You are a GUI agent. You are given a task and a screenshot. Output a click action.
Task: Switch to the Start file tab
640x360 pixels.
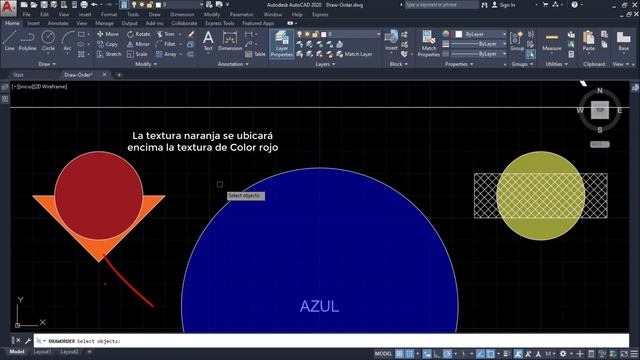18,75
